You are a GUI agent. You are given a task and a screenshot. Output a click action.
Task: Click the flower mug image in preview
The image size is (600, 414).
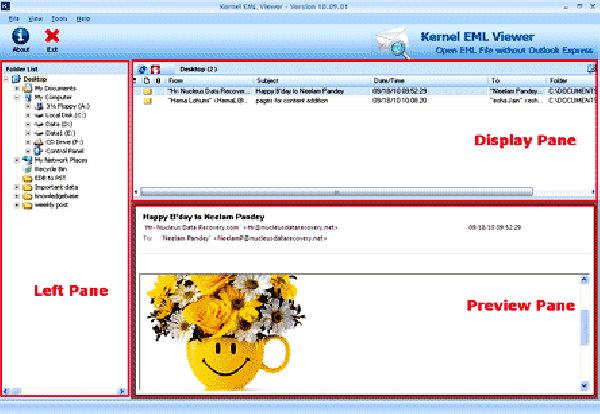(225, 333)
